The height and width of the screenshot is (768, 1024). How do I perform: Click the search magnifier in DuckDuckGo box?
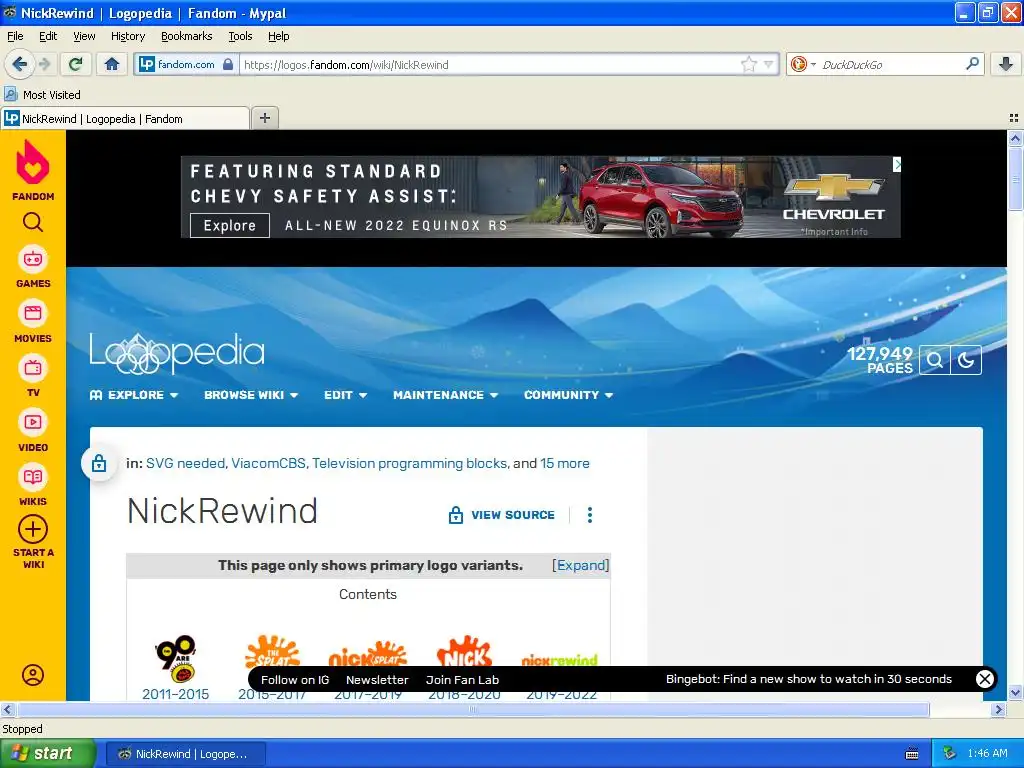(x=972, y=64)
